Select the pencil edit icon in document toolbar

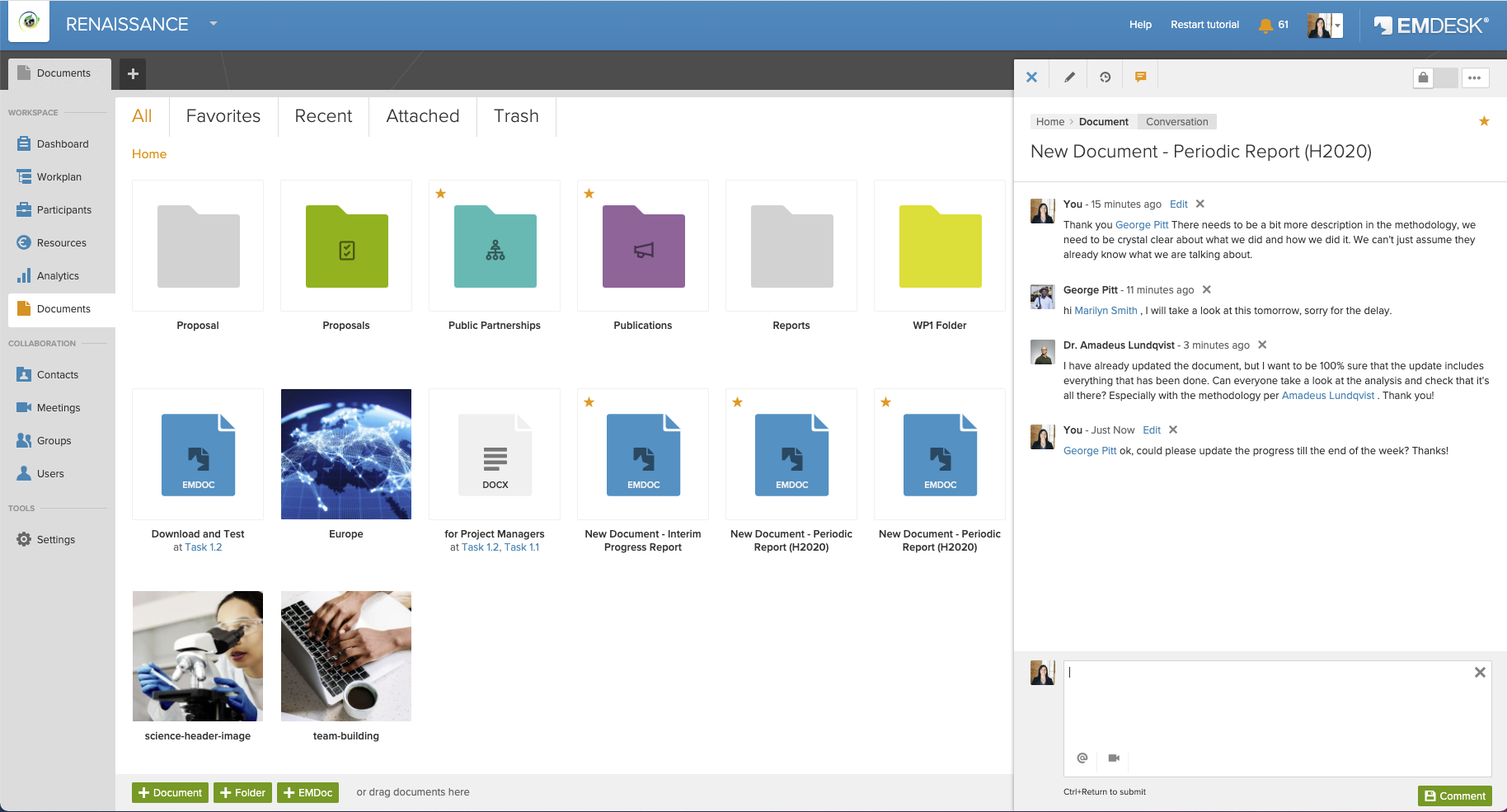point(1068,76)
